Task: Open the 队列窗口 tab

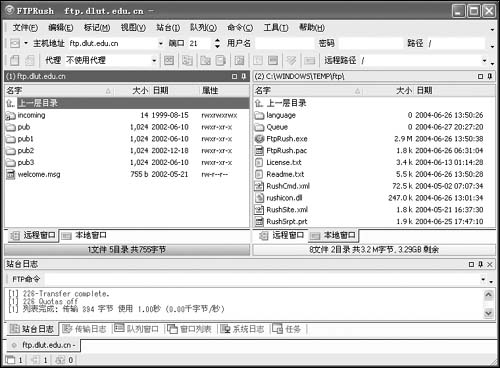Action: (137, 329)
